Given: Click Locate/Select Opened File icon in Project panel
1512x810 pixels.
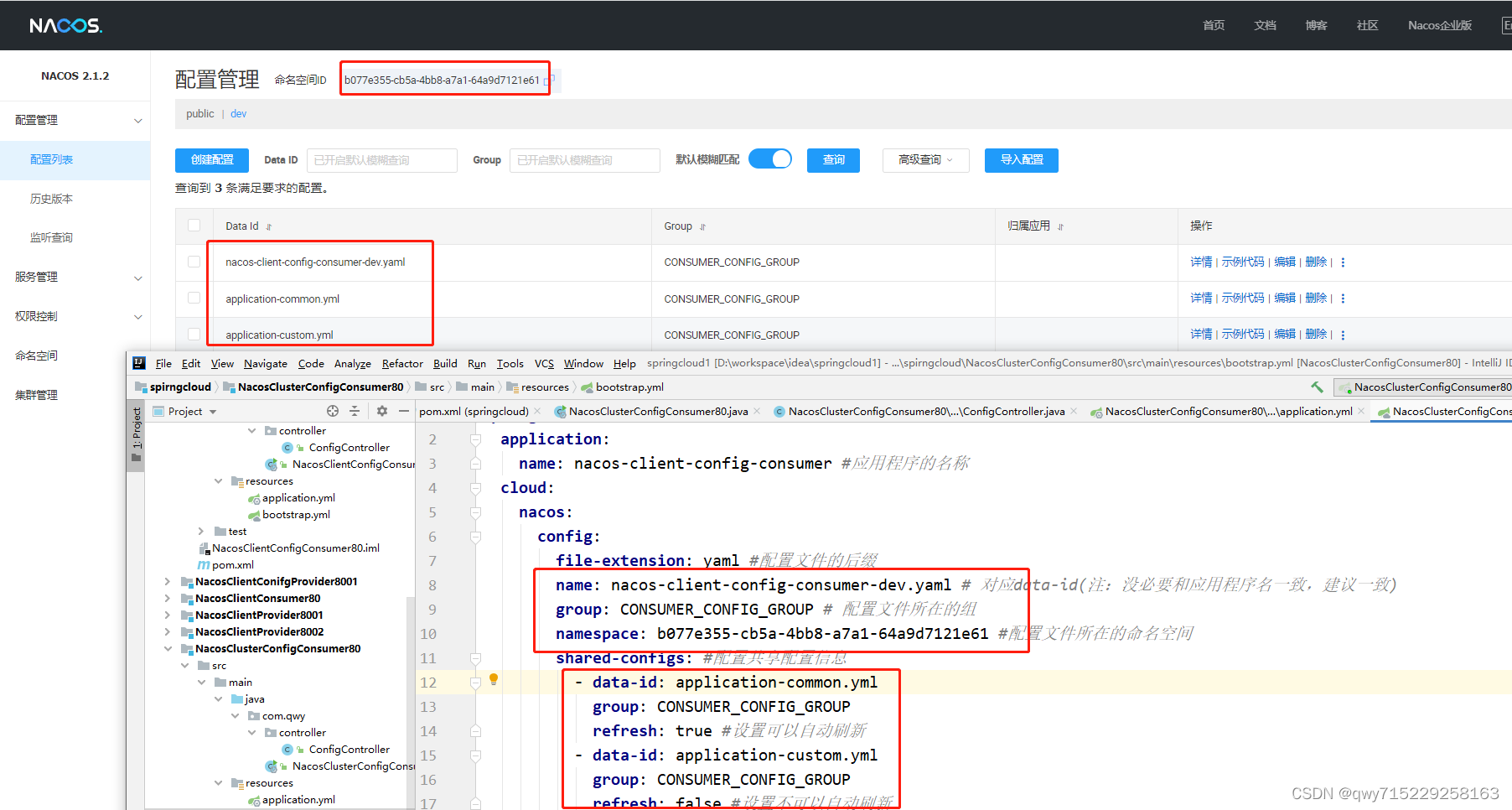Looking at the screenshot, I should coord(333,411).
